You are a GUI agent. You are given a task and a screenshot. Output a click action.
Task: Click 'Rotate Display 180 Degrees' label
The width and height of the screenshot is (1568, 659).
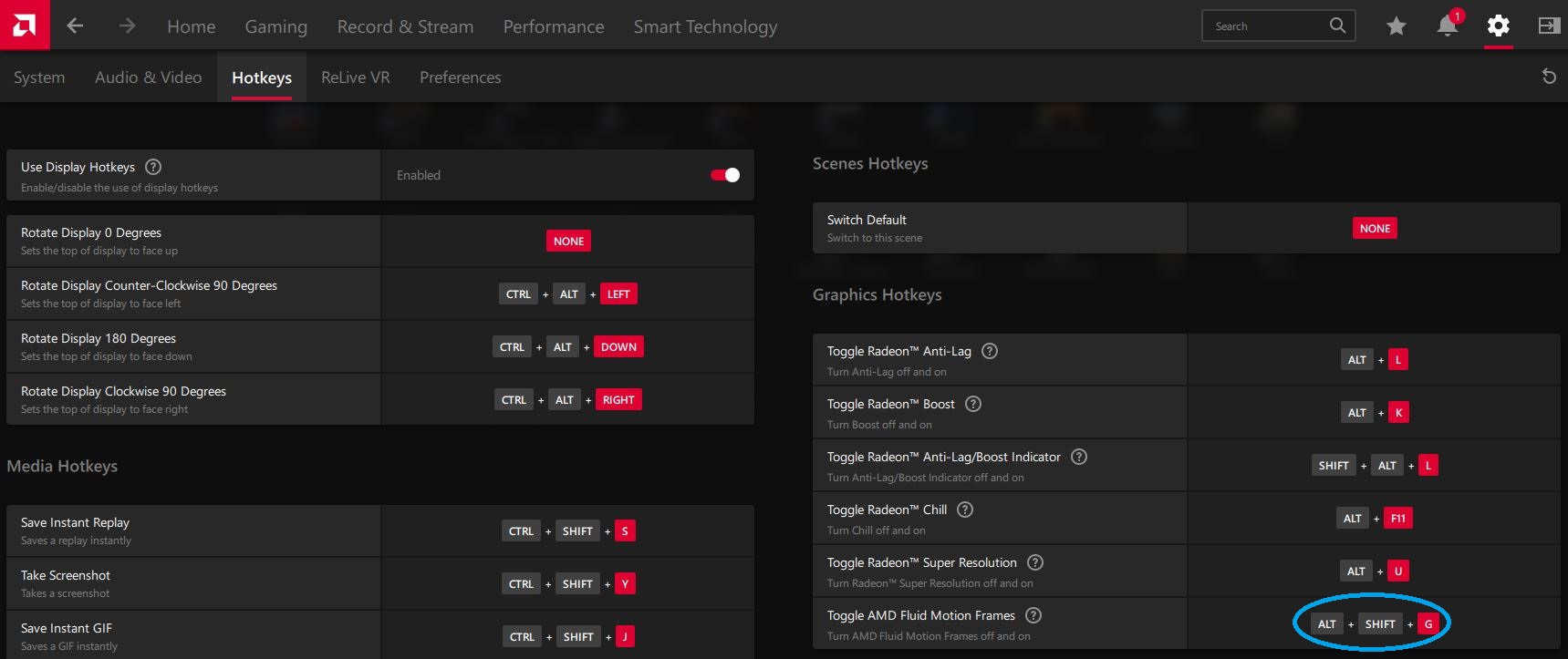tap(99, 338)
